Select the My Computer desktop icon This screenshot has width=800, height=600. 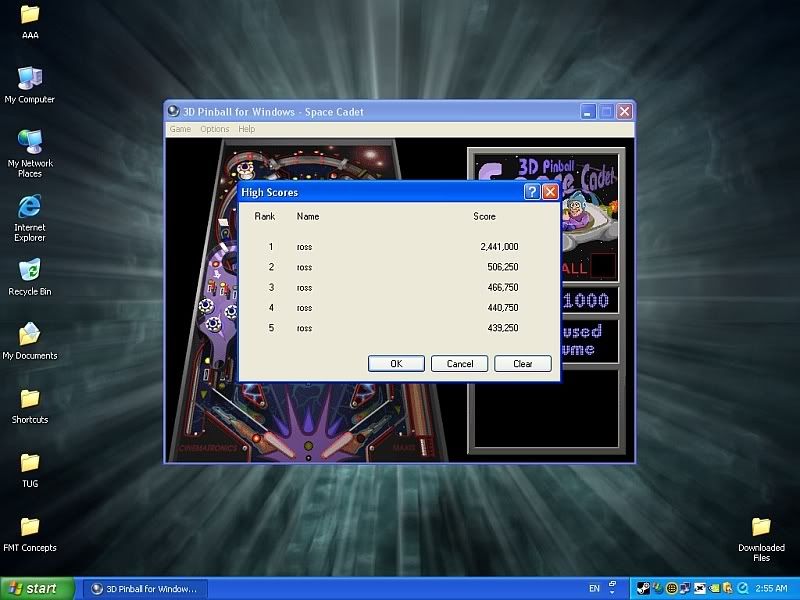click(x=30, y=85)
